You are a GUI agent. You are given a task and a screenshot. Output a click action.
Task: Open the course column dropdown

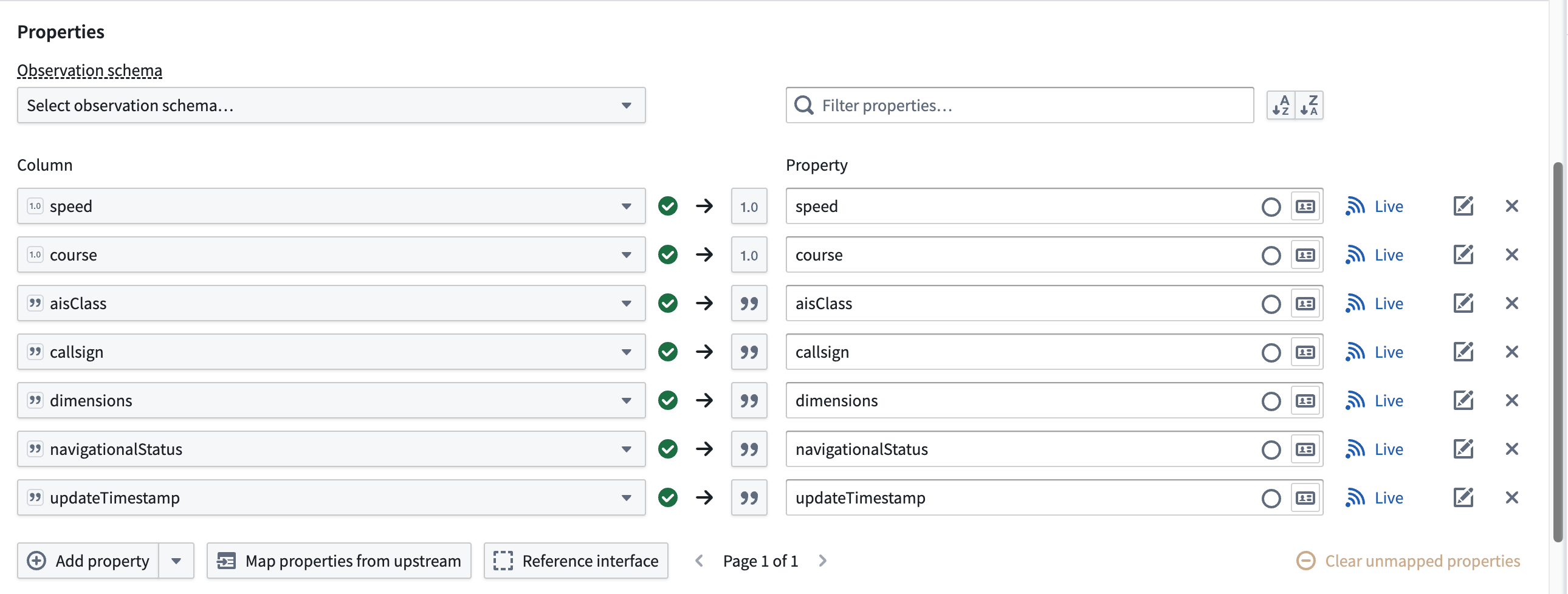click(627, 254)
